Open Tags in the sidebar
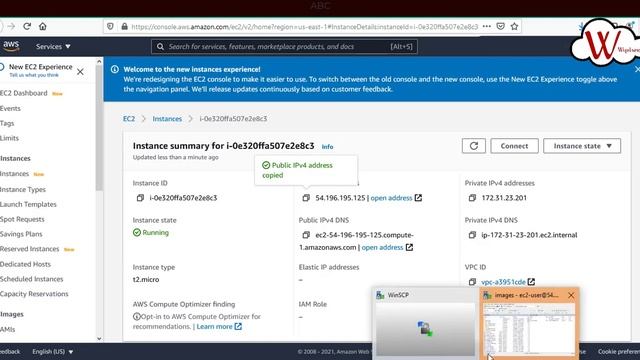 (x=7, y=123)
